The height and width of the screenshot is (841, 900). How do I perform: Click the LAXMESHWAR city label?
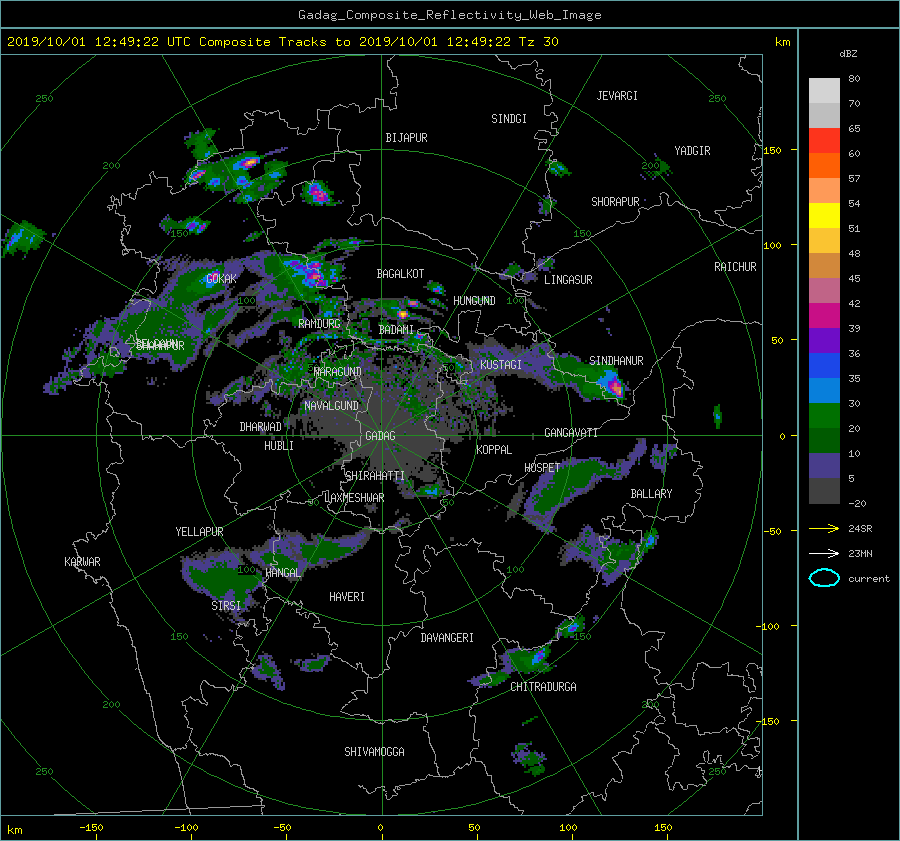coord(354,498)
